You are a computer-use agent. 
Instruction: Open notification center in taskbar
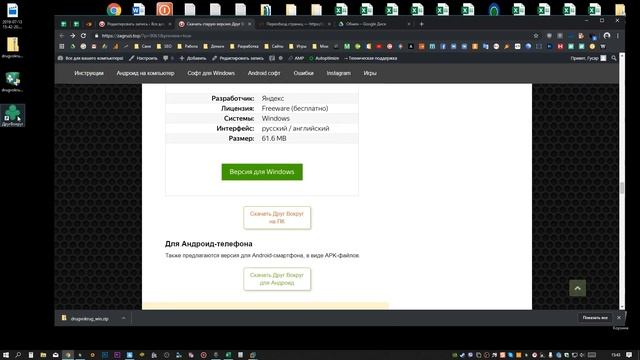coord(629,355)
